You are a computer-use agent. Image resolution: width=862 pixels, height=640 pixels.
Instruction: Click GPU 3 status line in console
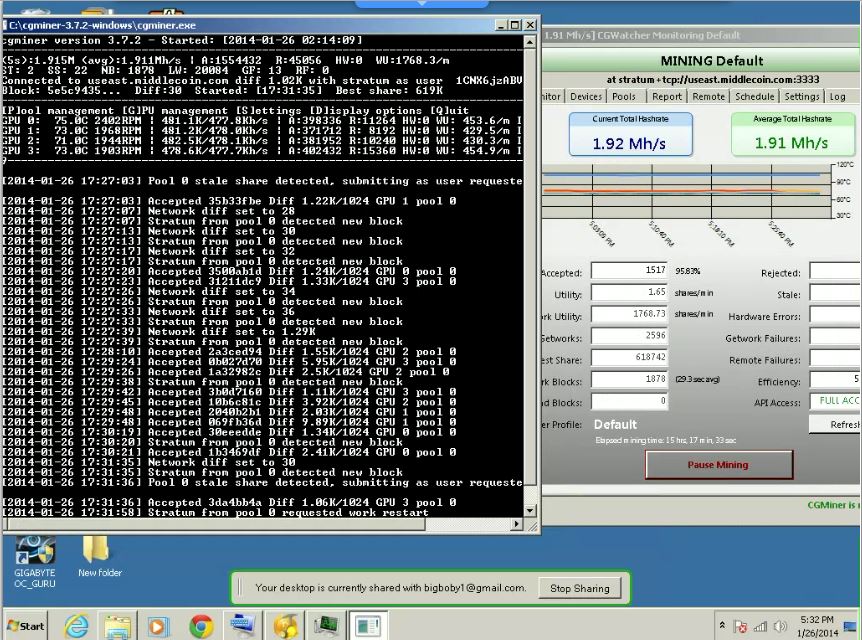click(262, 151)
